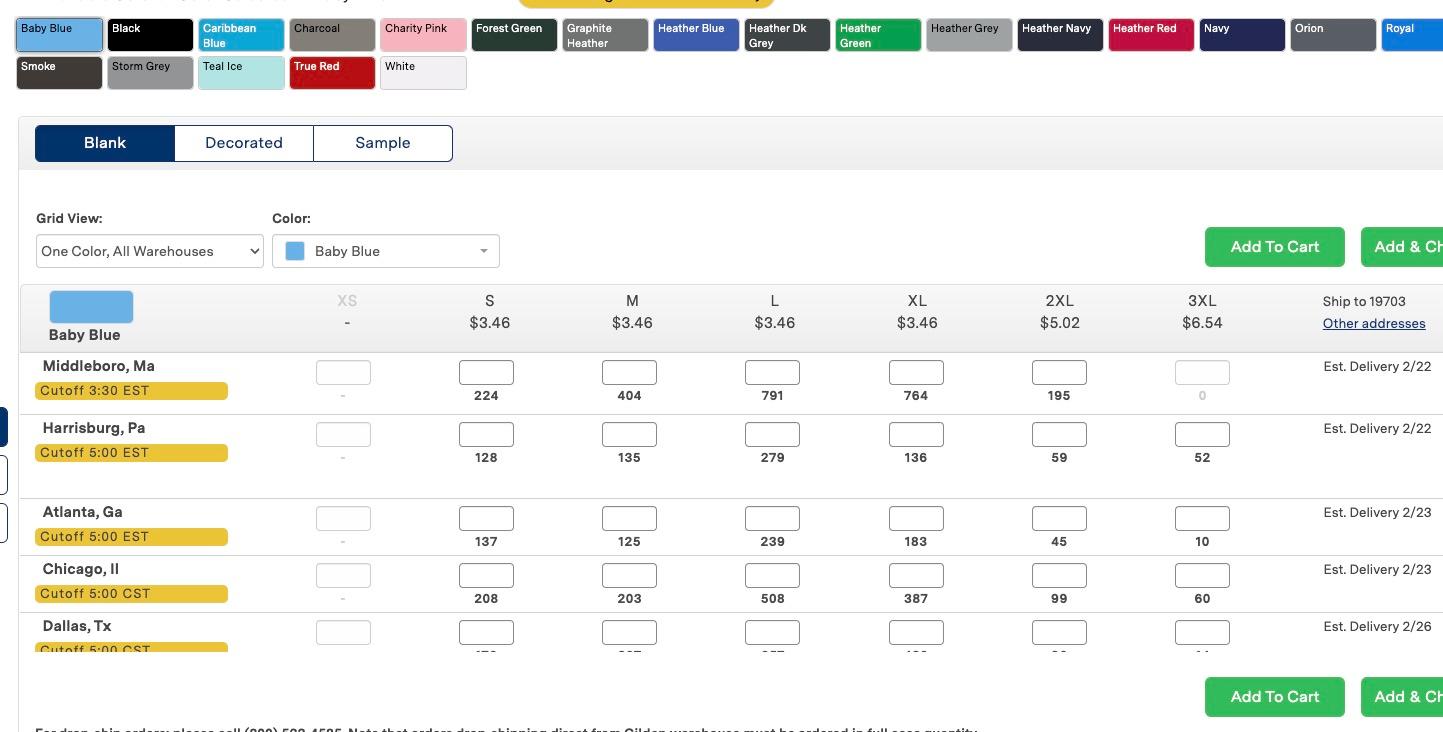This screenshot has width=1443, height=732.
Task: Pick the Heather Green color swatch
Action: (878, 35)
